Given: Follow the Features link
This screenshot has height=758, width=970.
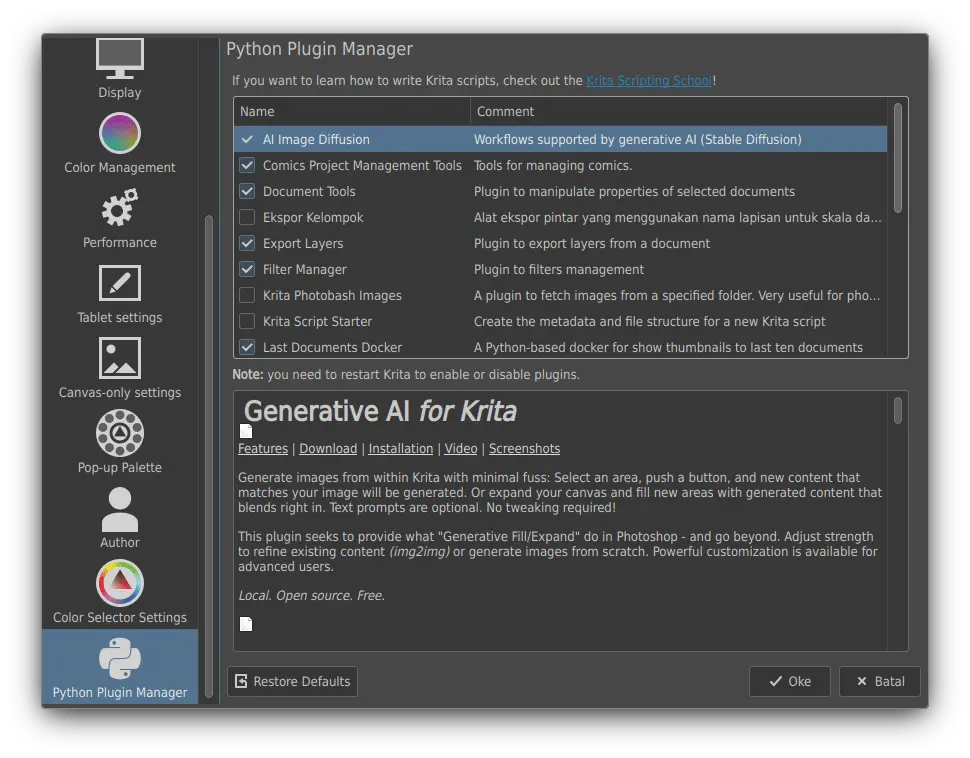Looking at the screenshot, I should (263, 449).
